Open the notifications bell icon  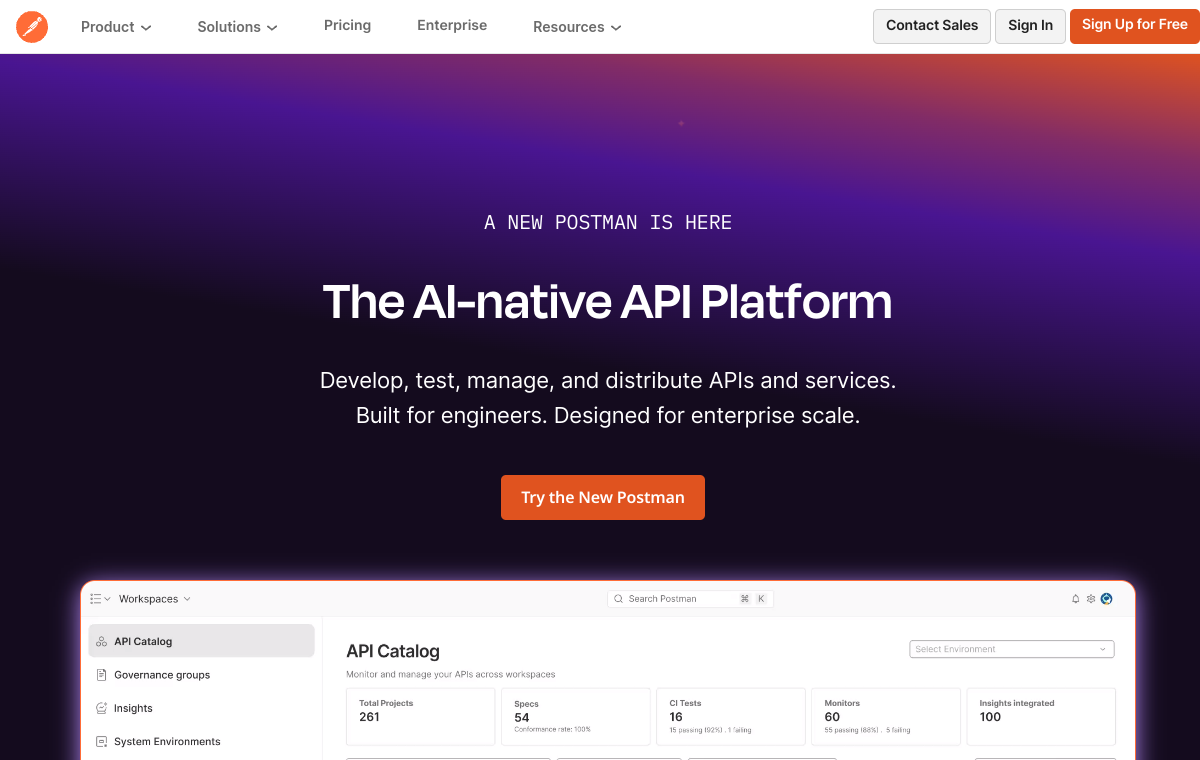(1076, 599)
